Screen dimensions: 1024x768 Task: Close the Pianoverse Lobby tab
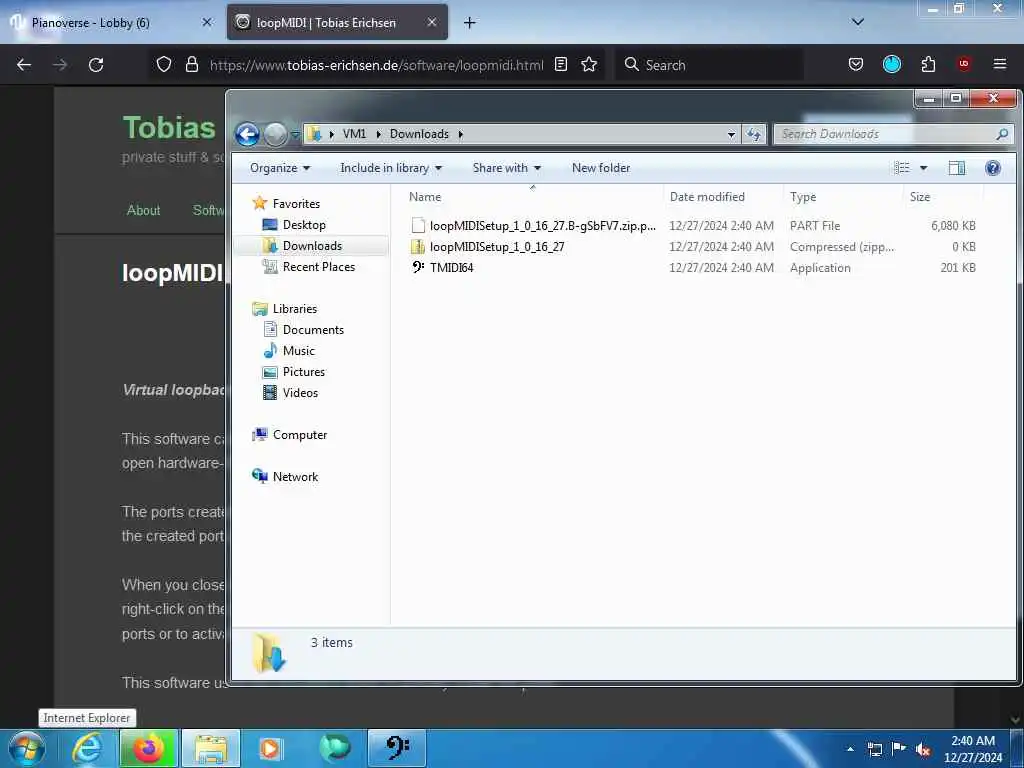pyautogui.click(x=207, y=22)
